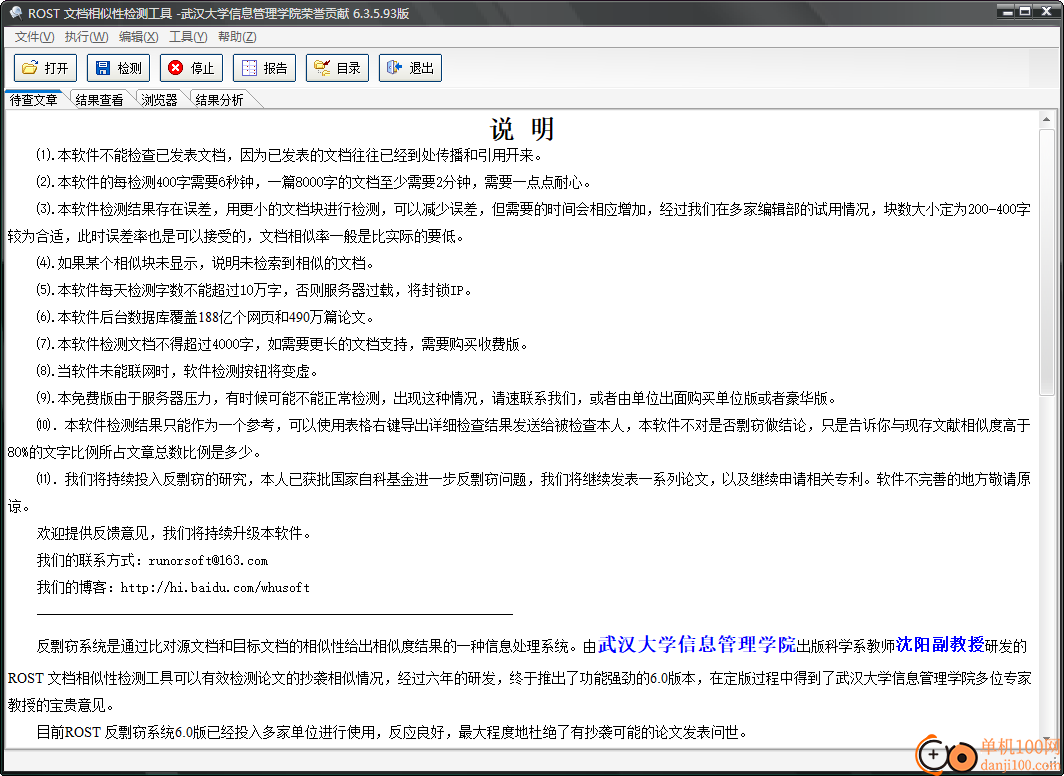Click the 说 明 heading

[x=522, y=129]
